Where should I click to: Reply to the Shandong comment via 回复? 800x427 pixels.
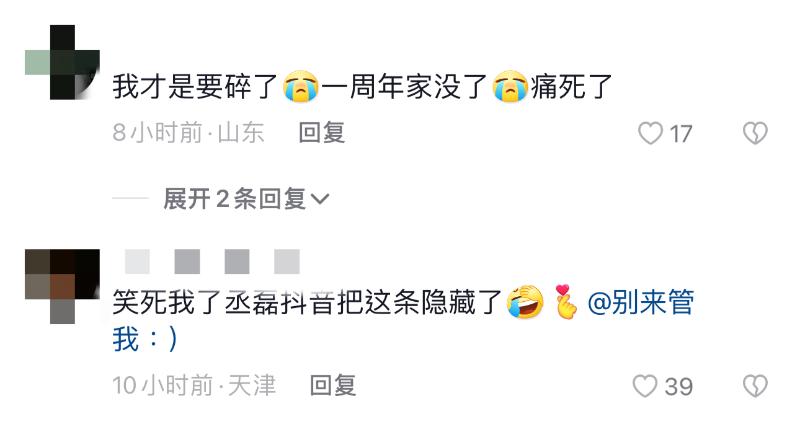click(322, 133)
